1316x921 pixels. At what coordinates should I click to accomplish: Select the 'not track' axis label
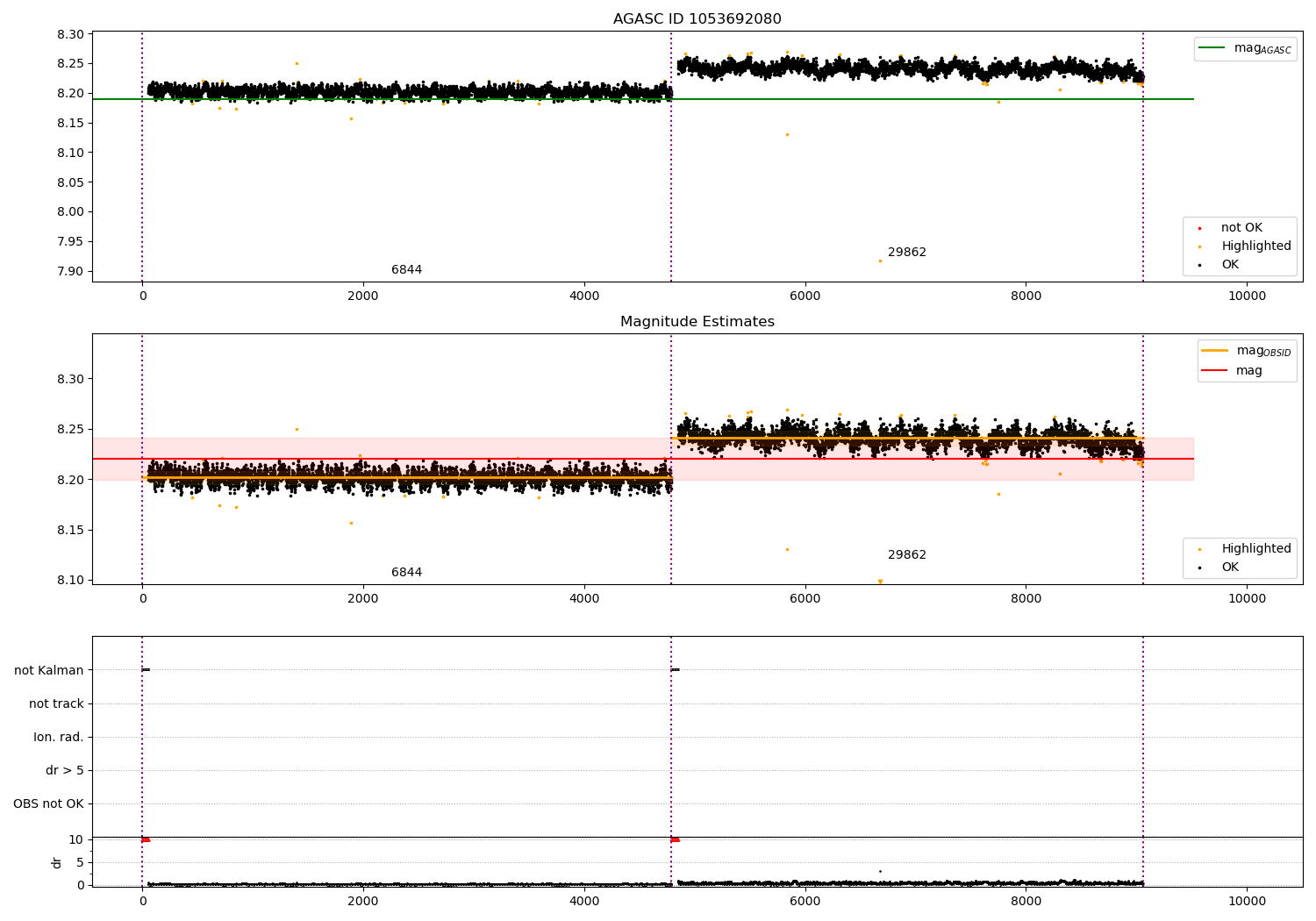56,703
